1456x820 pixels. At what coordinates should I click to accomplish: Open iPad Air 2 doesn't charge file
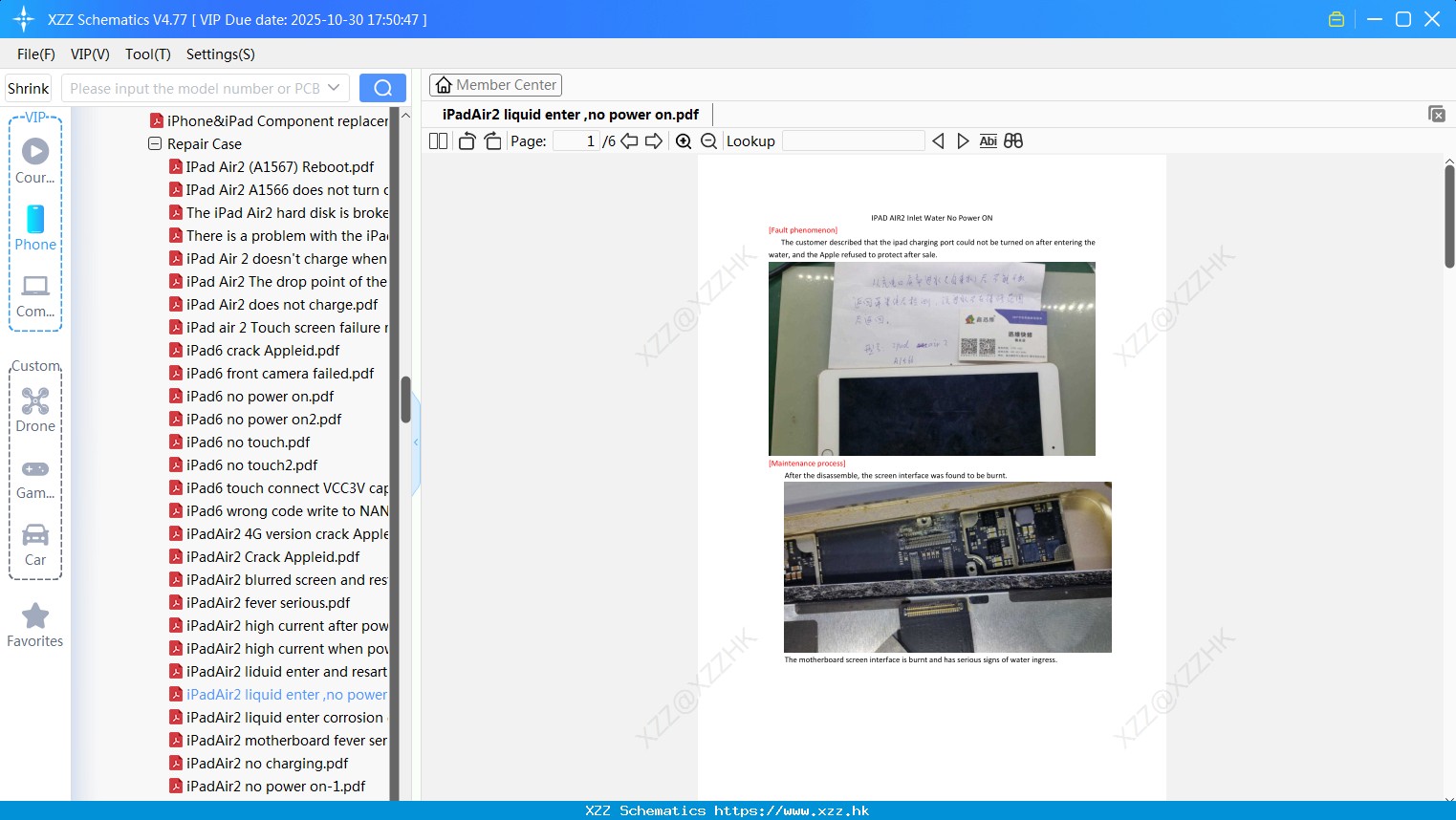(279, 259)
